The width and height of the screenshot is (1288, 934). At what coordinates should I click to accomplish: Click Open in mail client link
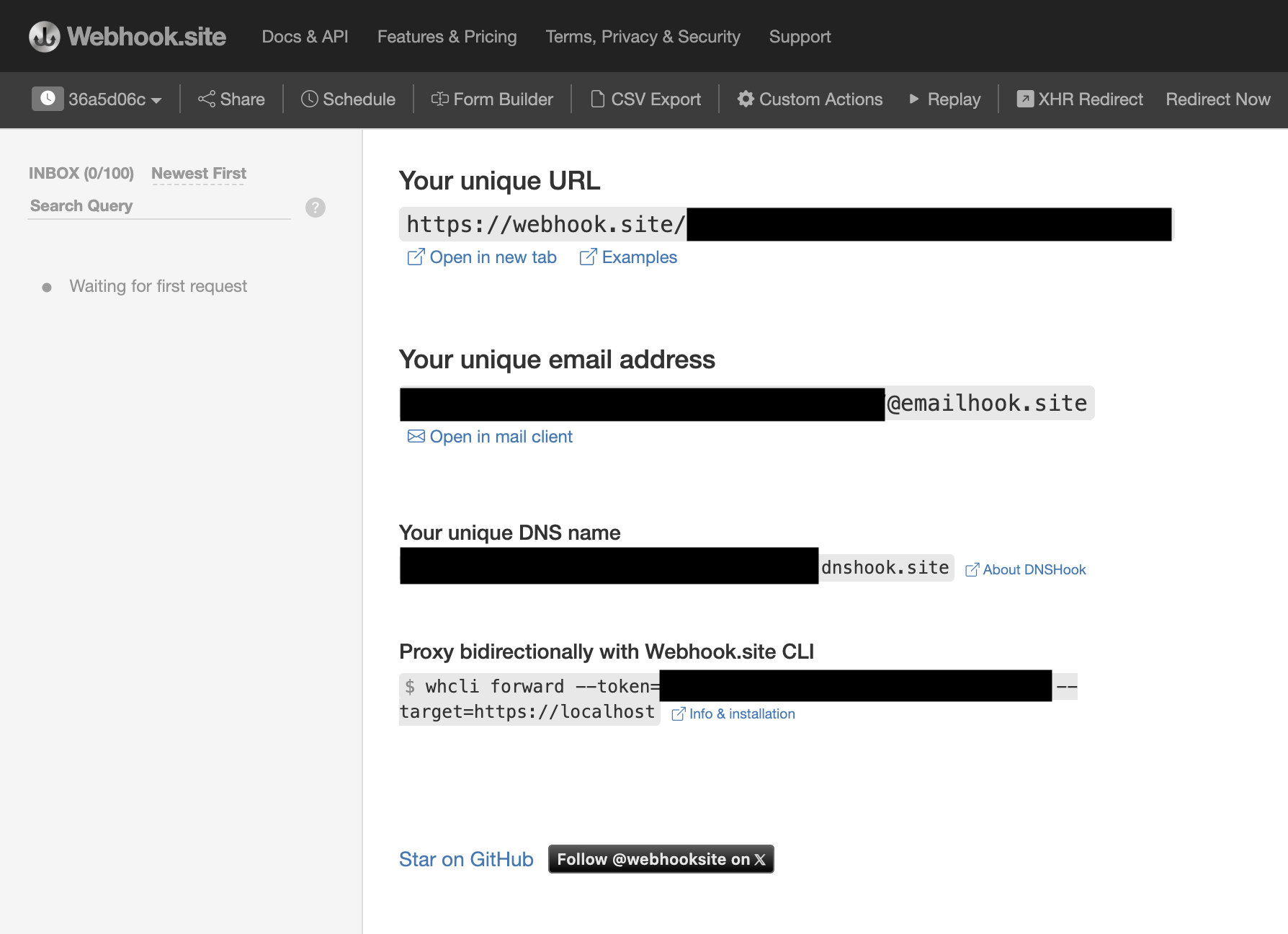(x=491, y=437)
